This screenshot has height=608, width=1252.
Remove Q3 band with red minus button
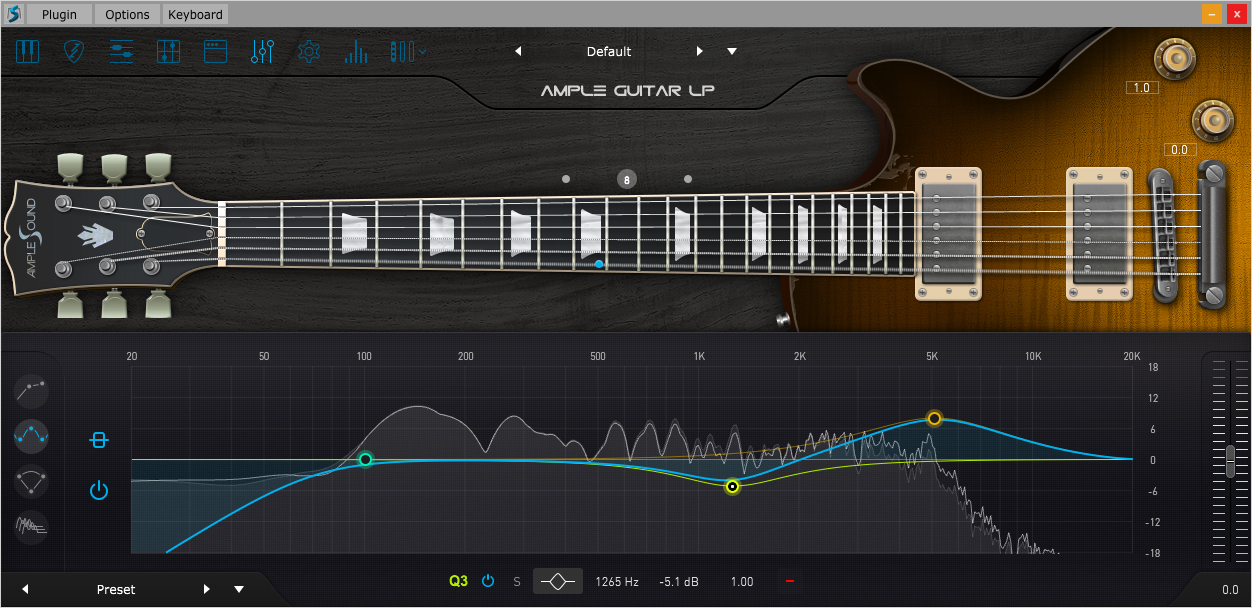tap(790, 581)
